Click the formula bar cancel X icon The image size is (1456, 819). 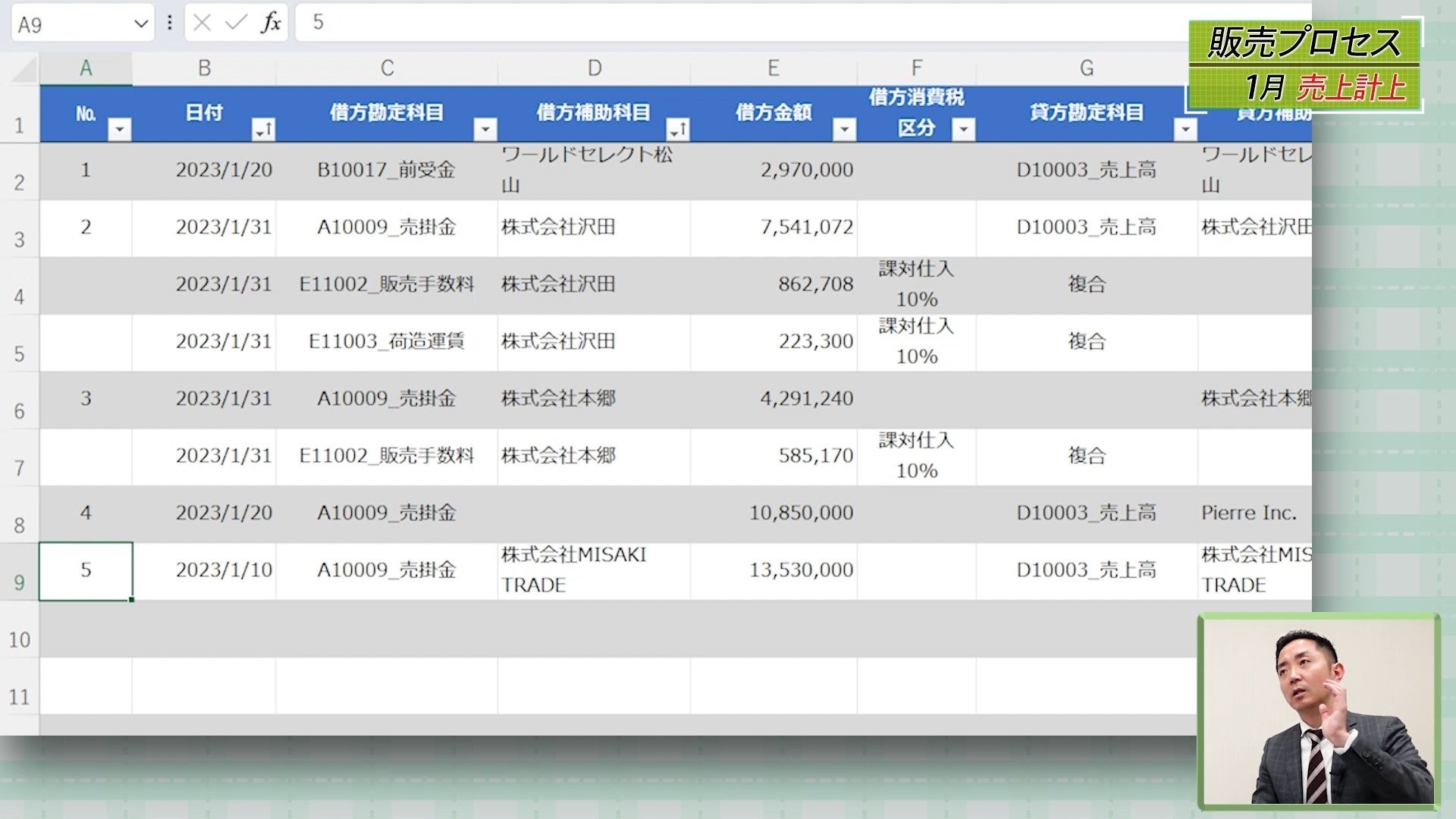click(x=202, y=23)
